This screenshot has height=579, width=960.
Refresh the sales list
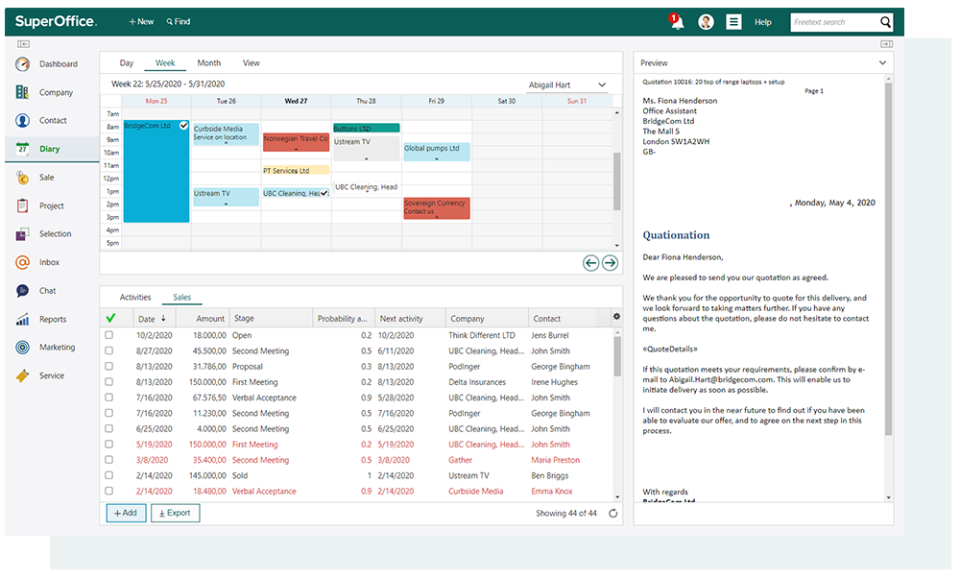tap(613, 513)
